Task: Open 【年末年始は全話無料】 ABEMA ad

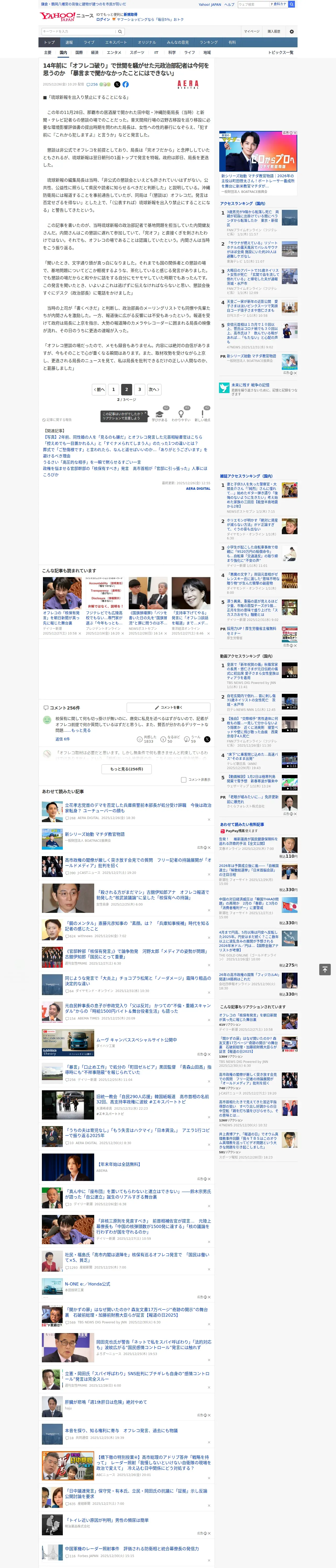Action: 119,1164
